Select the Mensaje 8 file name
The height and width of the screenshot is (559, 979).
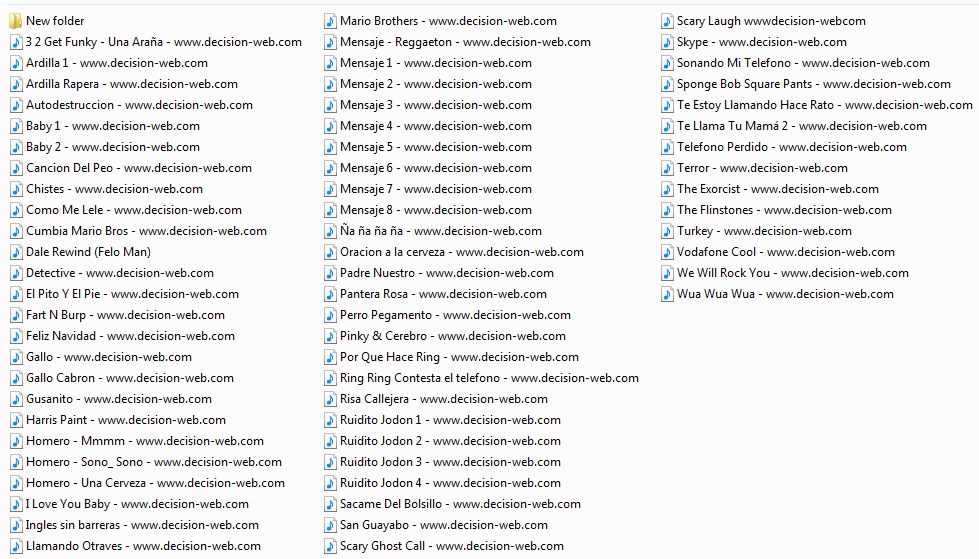coord(436,210)
